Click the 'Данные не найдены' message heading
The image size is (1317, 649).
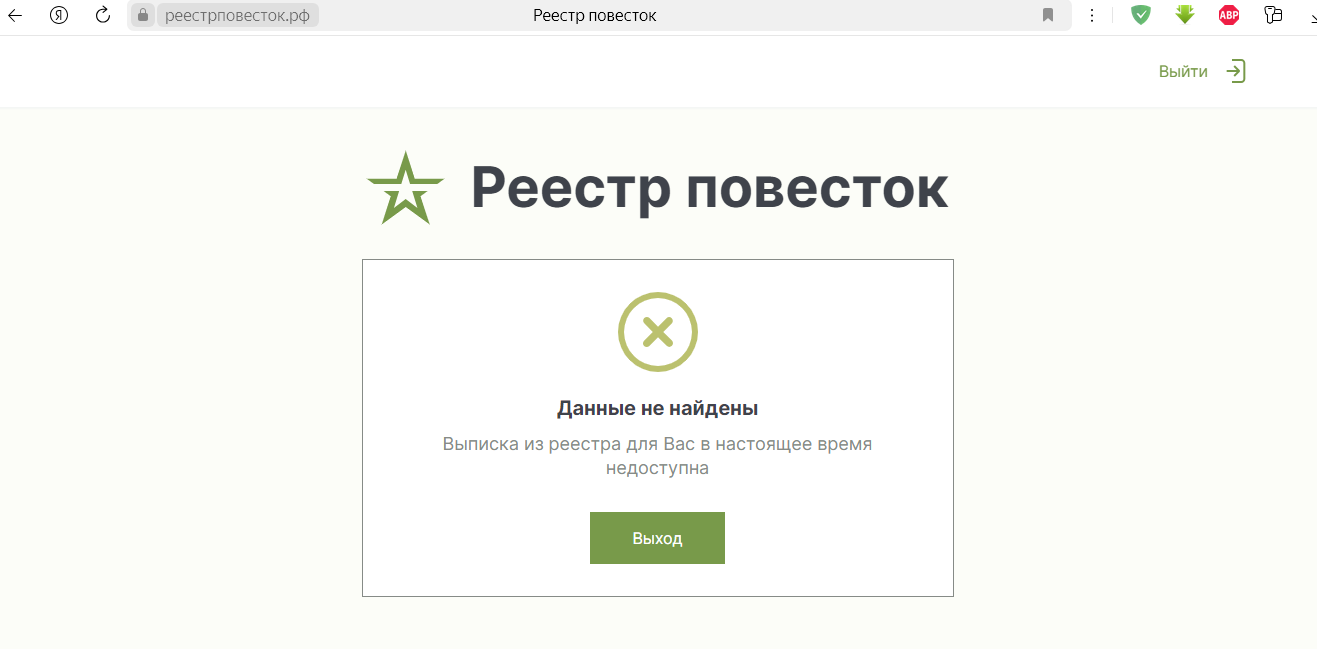click(x=657, y=408)
